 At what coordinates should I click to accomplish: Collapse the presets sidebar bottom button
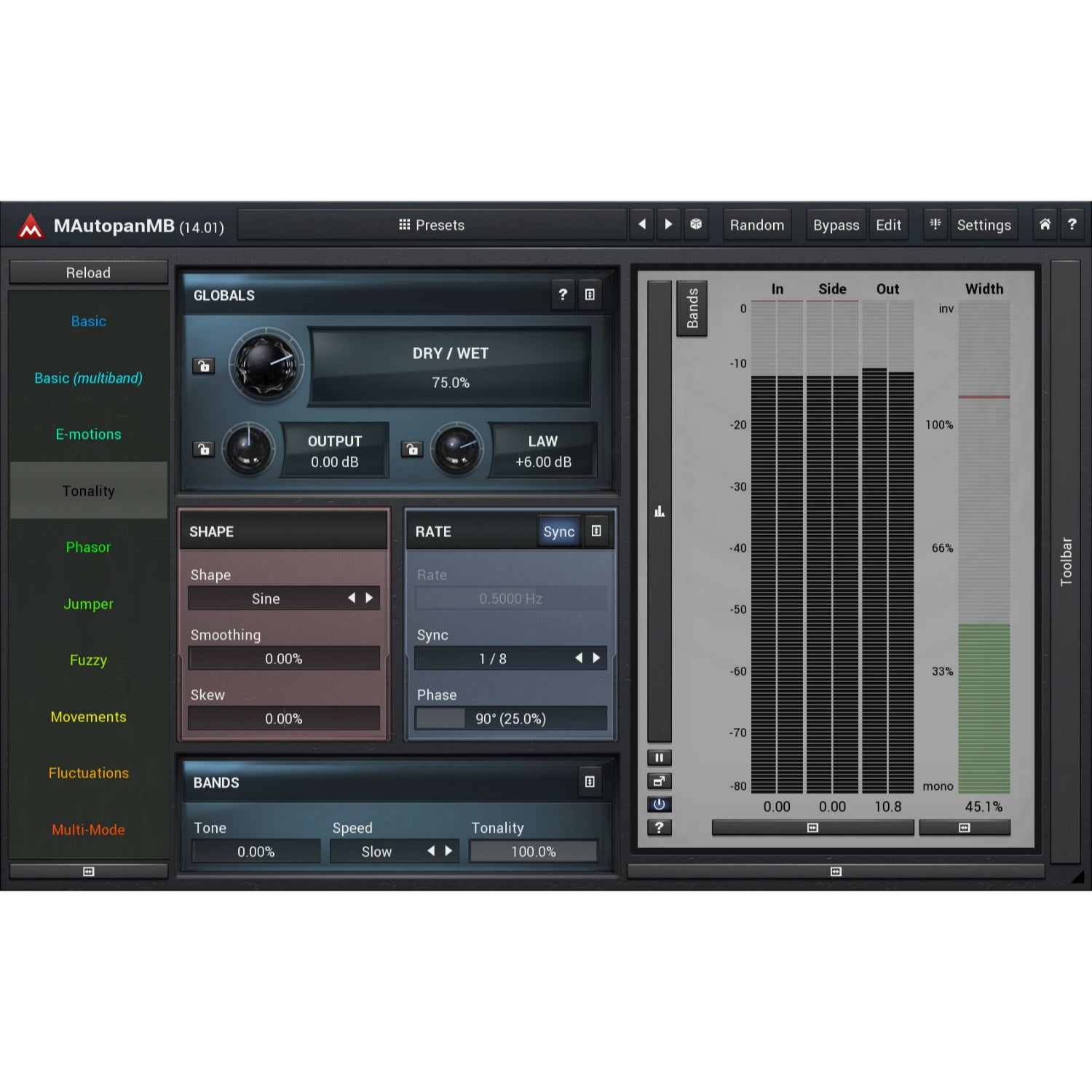[x=89, y=871]
